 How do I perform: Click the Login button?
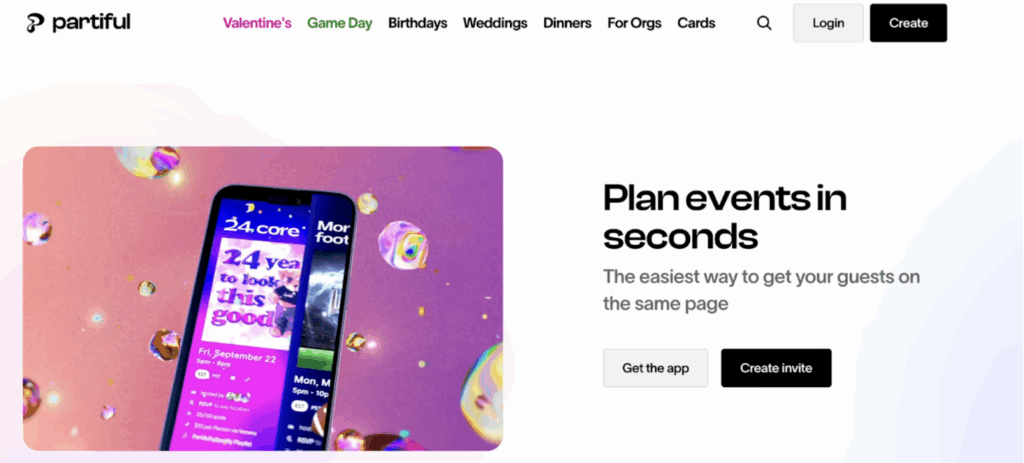pos(828,23)
